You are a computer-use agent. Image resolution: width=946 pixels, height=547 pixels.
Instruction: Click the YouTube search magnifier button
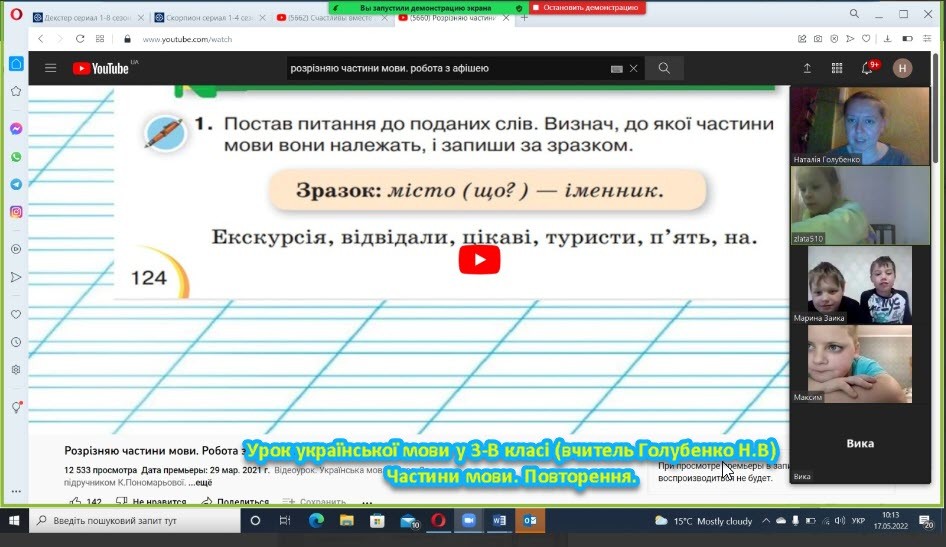(663, 68)
